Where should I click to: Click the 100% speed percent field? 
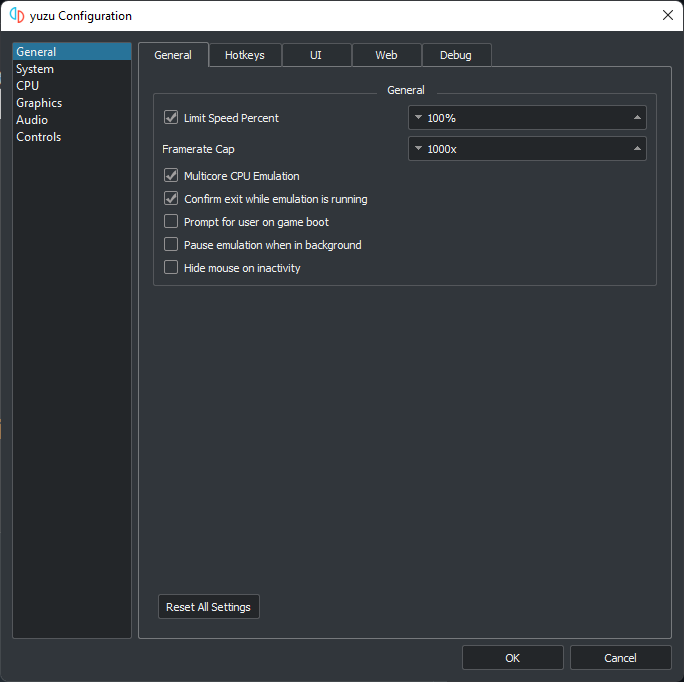(527, 118)
